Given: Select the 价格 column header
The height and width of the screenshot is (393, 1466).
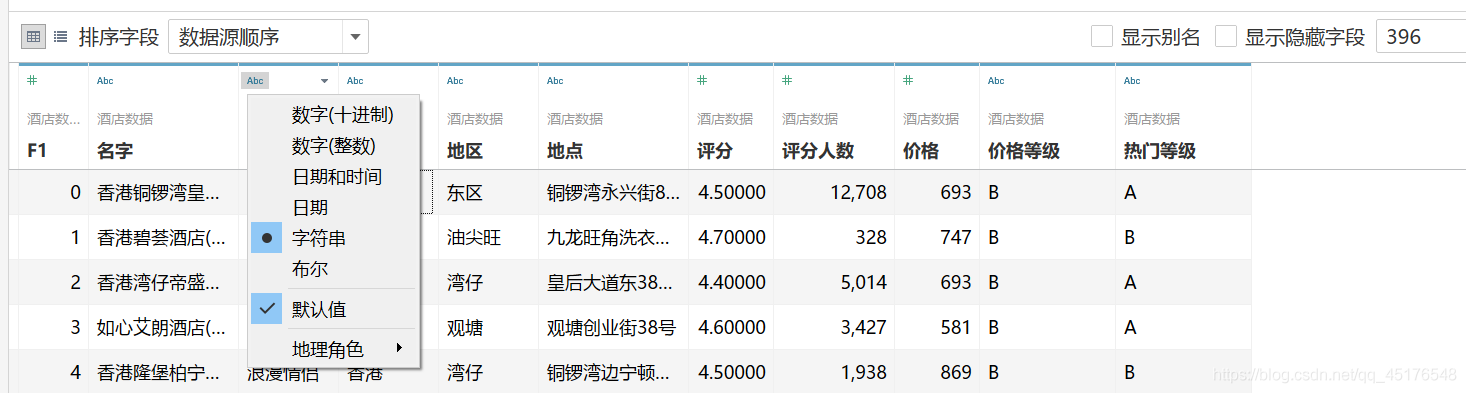Looking at the screenshot, I should (x=921, y=151).
